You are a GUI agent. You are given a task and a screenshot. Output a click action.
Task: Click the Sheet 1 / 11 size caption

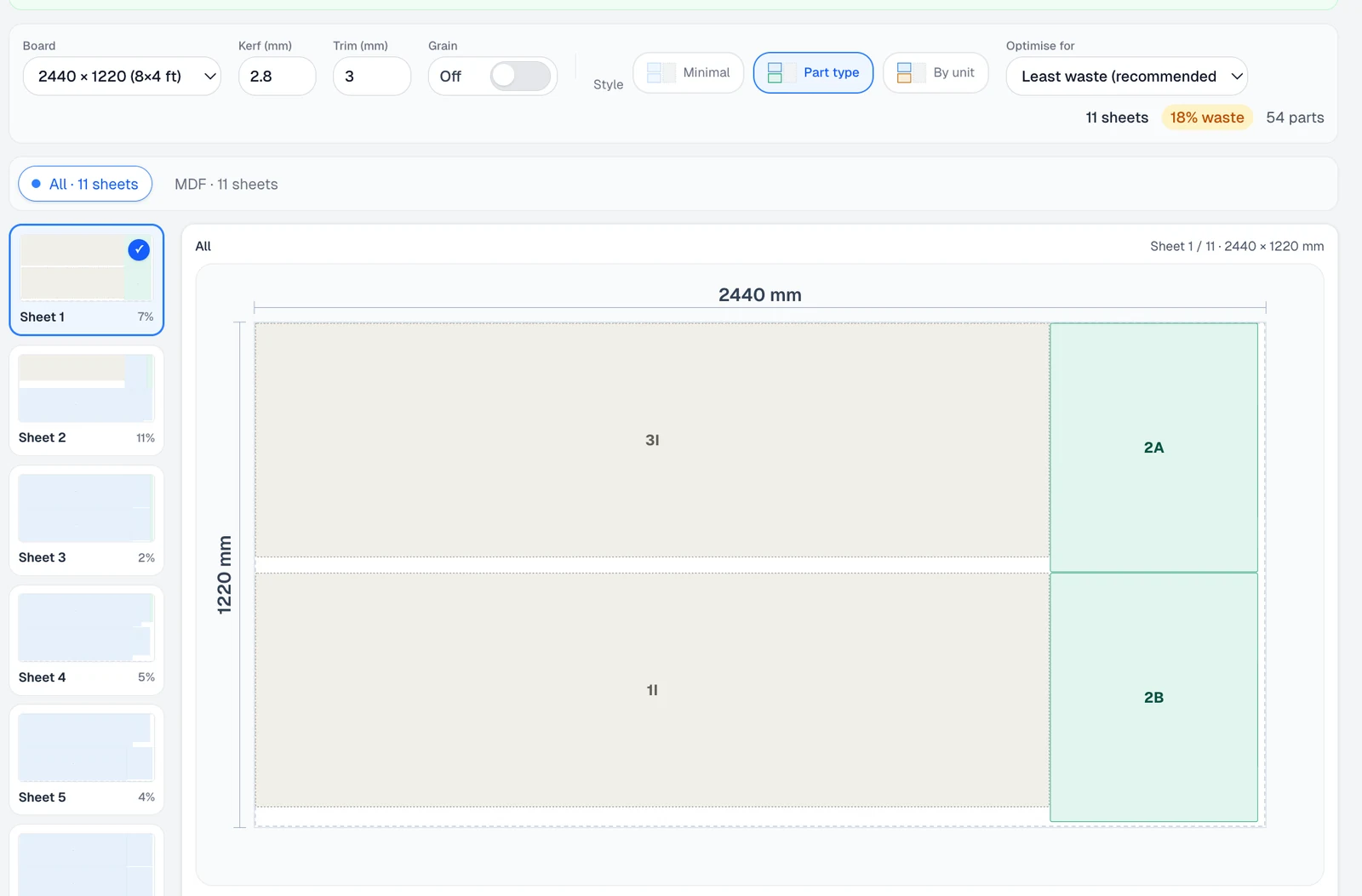(1237, 246)
